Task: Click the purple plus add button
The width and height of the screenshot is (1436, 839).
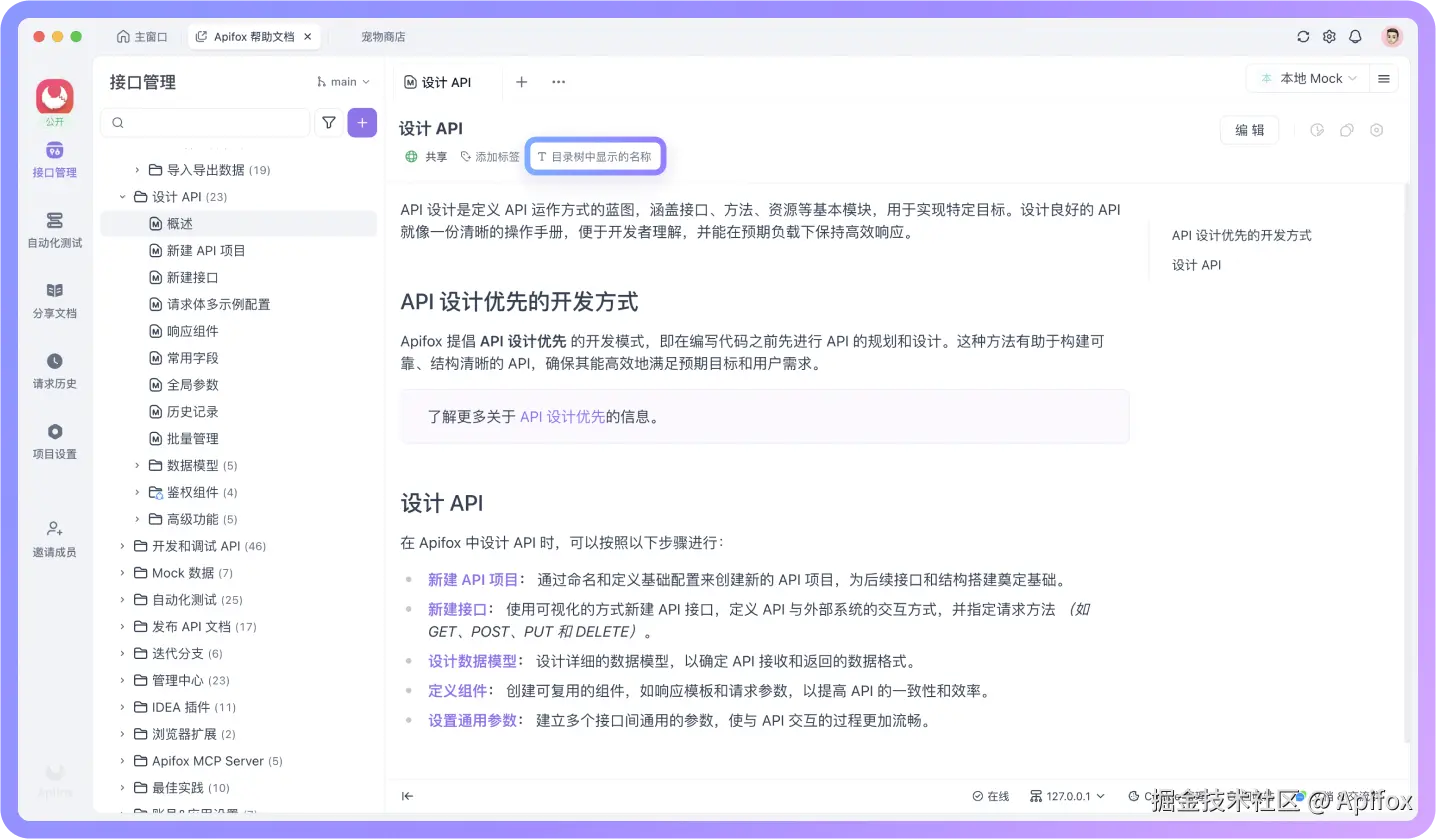Action: point(362,123)
